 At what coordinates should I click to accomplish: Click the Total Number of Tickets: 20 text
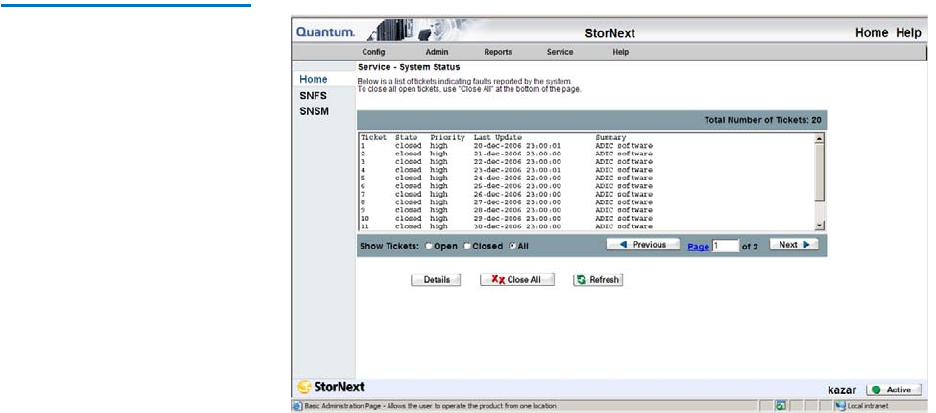763,120
